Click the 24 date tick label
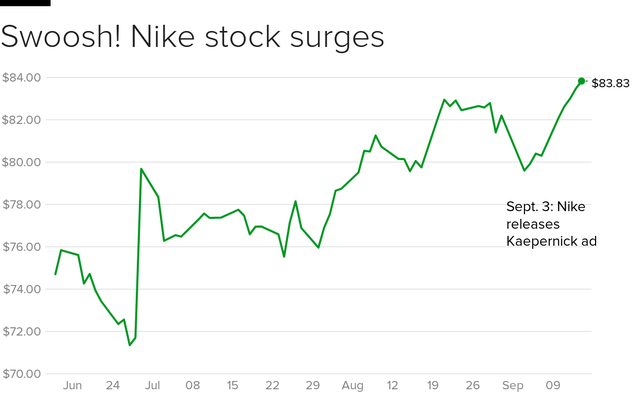The width and height of the screenshot is (640, 413). 112,384
